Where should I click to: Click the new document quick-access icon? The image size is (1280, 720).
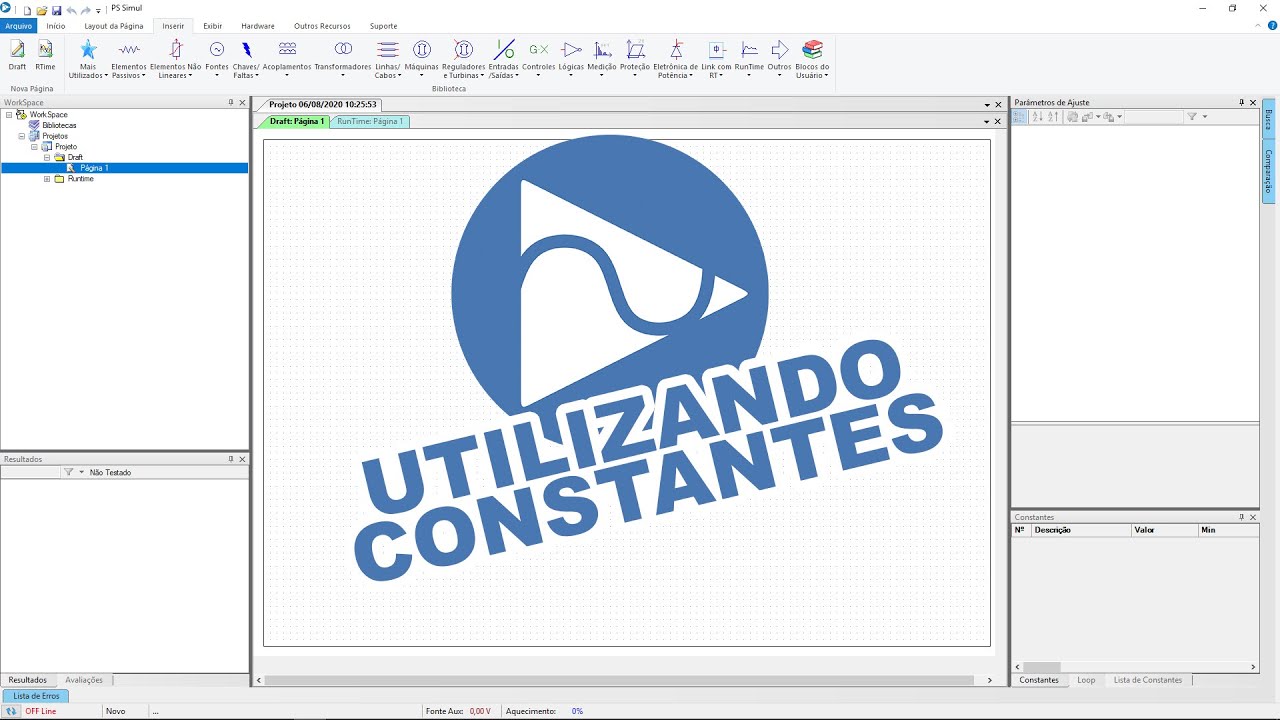(28, 9)
